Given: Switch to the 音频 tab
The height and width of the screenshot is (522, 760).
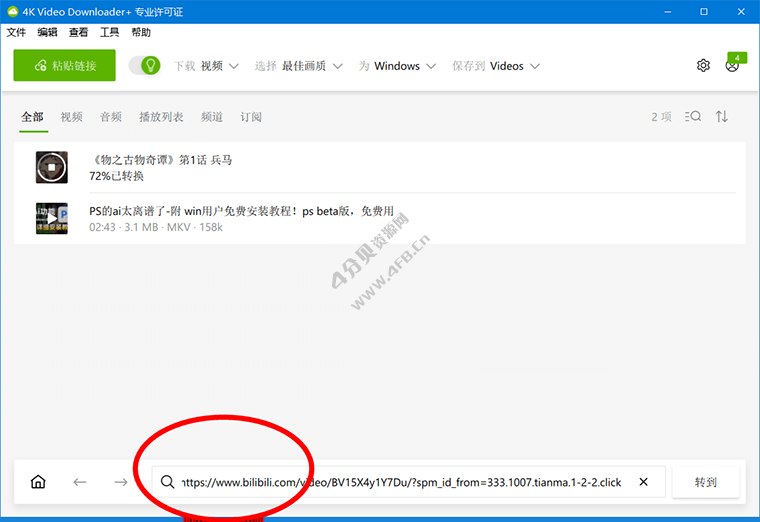Looking at the screenshot, I should click(x=111, y=117).
